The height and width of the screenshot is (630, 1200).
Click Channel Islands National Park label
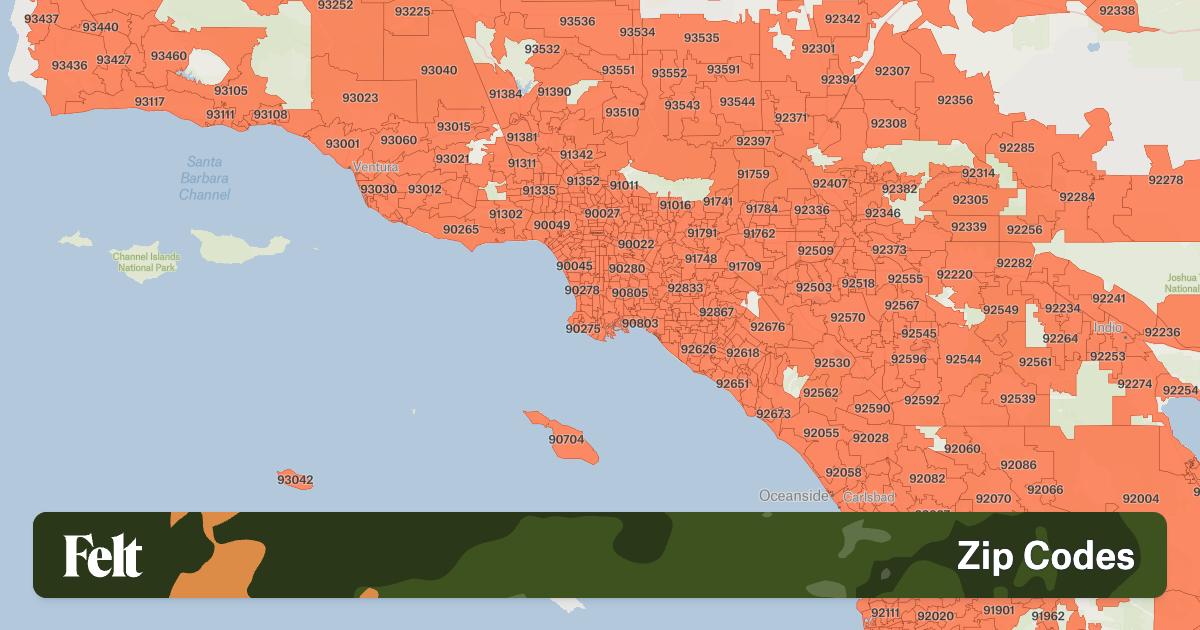tap(146, 262)
